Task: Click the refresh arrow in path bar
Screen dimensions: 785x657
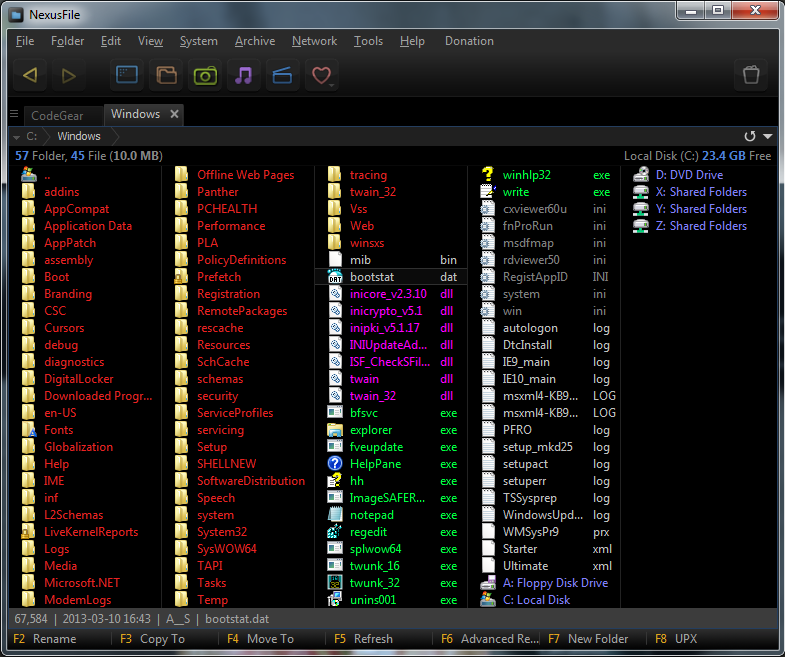Action: coord(749,136)
